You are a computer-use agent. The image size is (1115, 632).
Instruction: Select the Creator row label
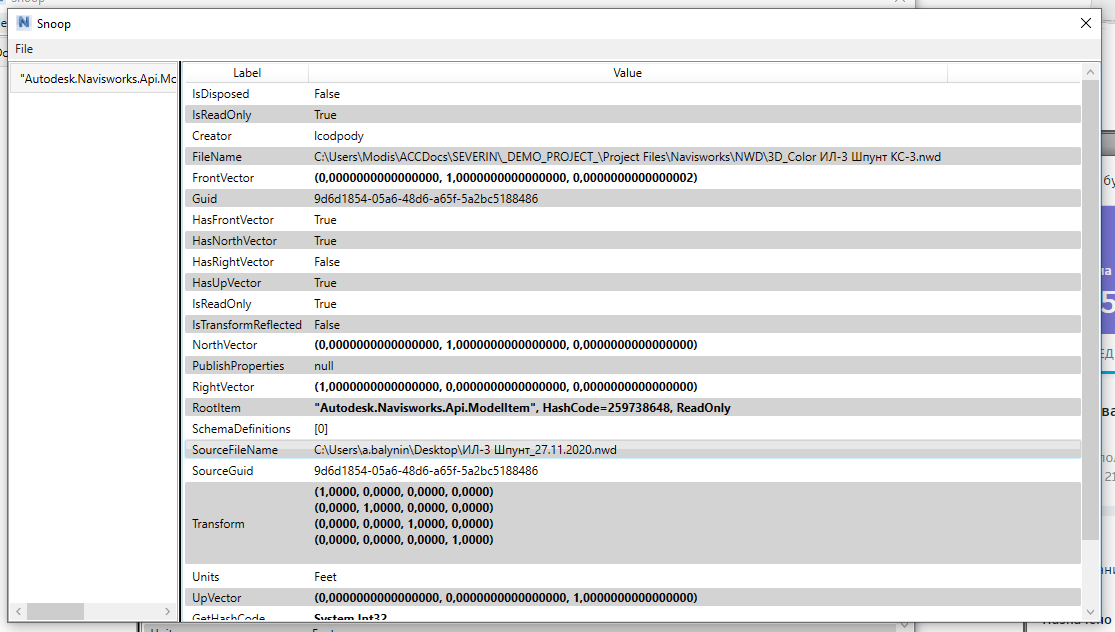click(211, 136)
